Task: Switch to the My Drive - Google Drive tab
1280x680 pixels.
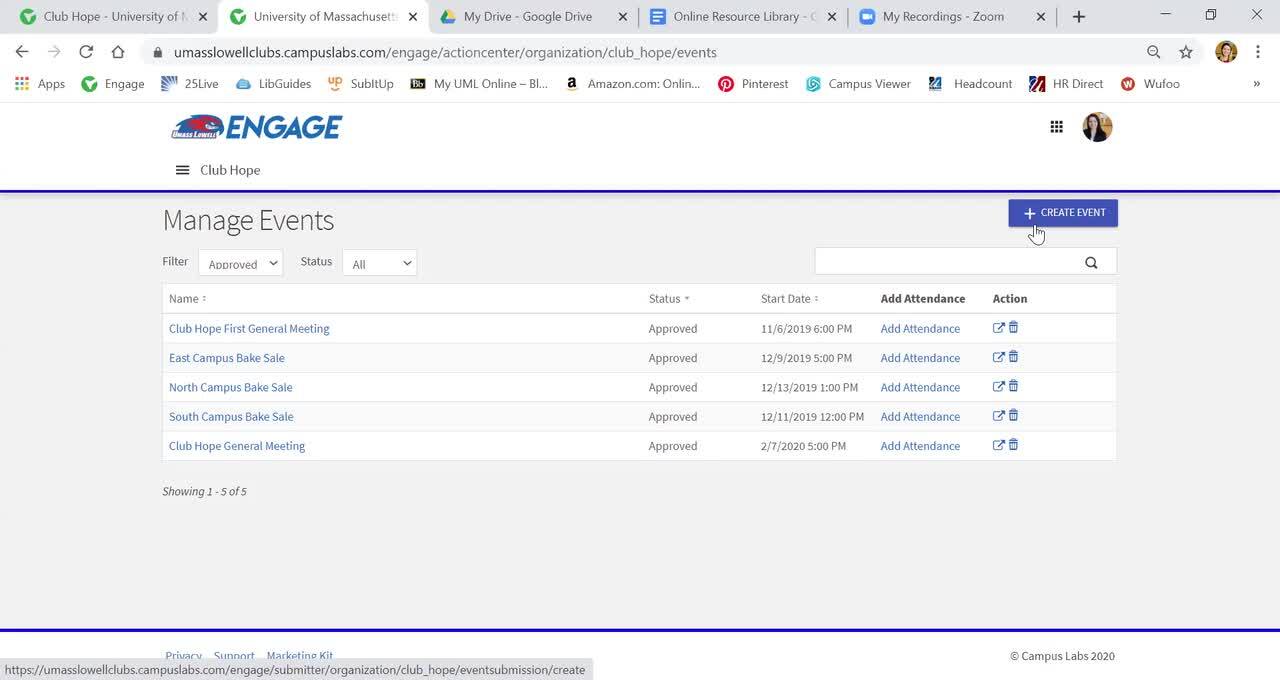Action: click(527, 17)
